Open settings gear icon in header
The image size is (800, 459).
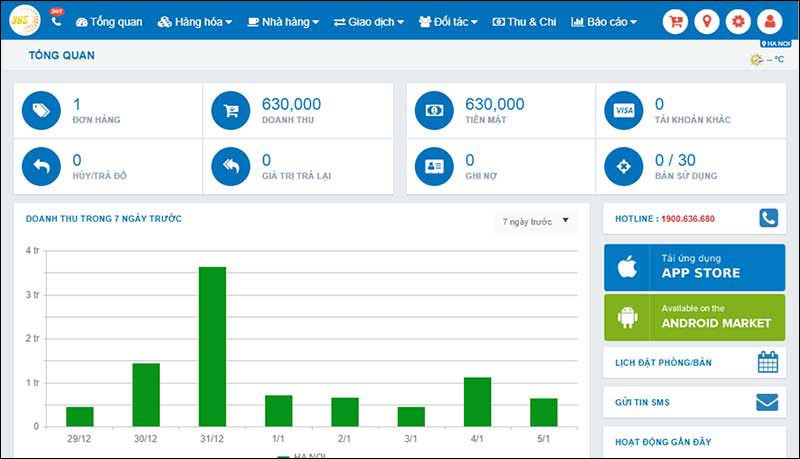(x=738, y=21)
